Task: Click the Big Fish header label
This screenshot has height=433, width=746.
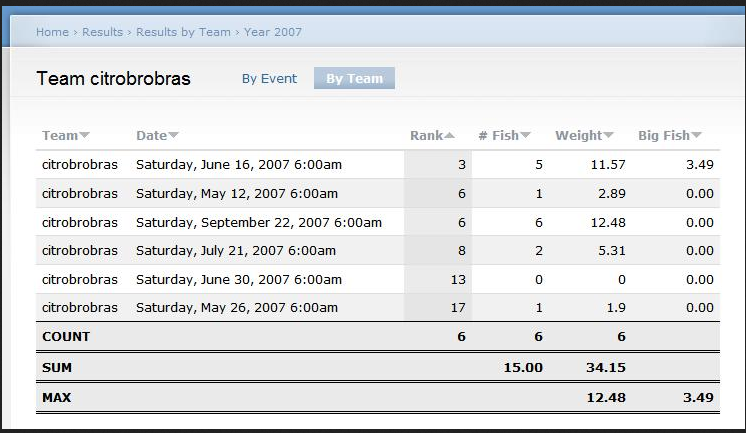Action: [x=664, y=136]
